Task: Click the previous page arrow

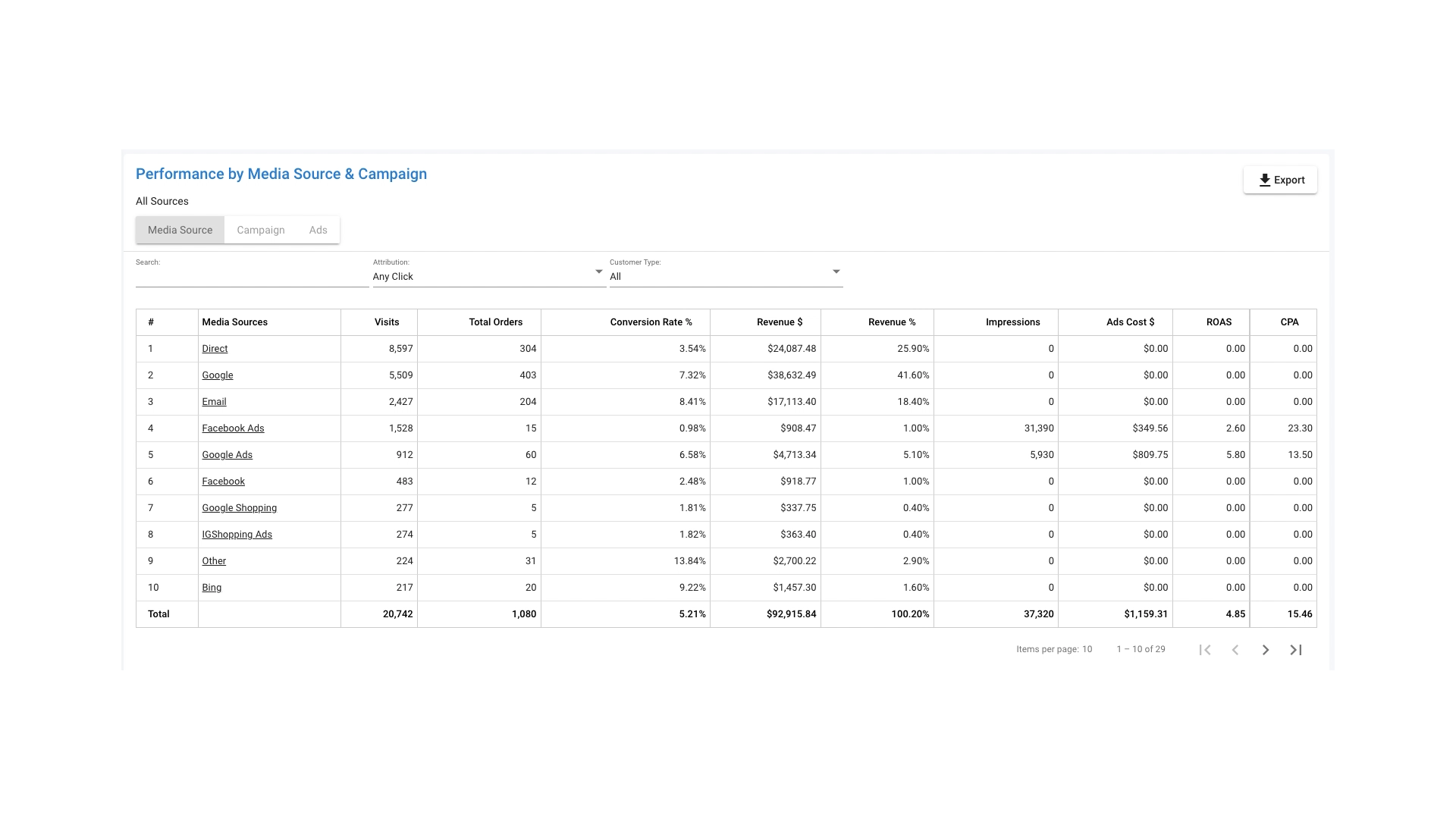Action: pyautogui.click(x=1235, y=650)
